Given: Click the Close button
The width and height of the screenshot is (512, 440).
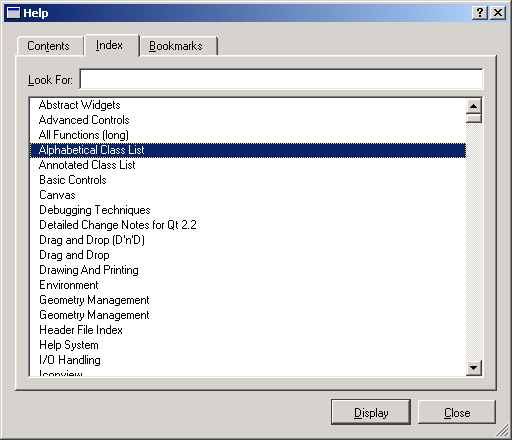Looking at the screenshot, I should [457, 412].
